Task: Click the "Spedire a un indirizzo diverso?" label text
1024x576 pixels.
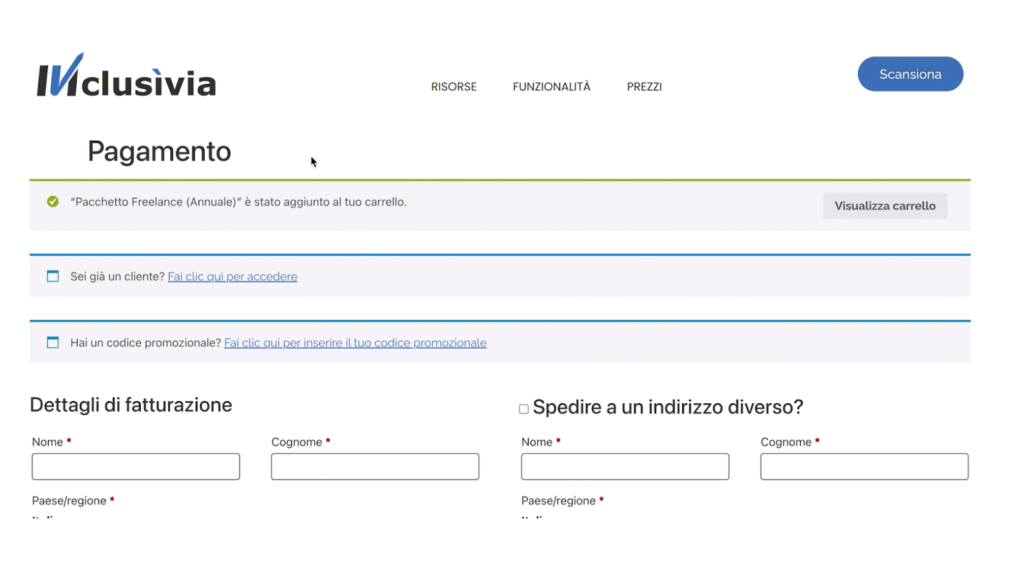Action: click(668, 408)
